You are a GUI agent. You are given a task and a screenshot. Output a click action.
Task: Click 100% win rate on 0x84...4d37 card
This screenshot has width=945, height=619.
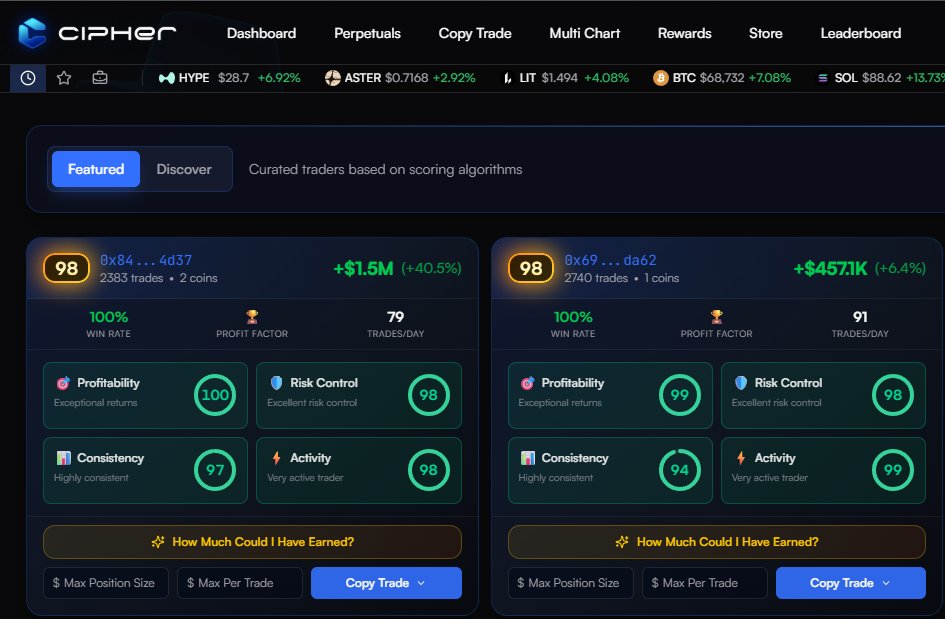(x=108, y=324)
